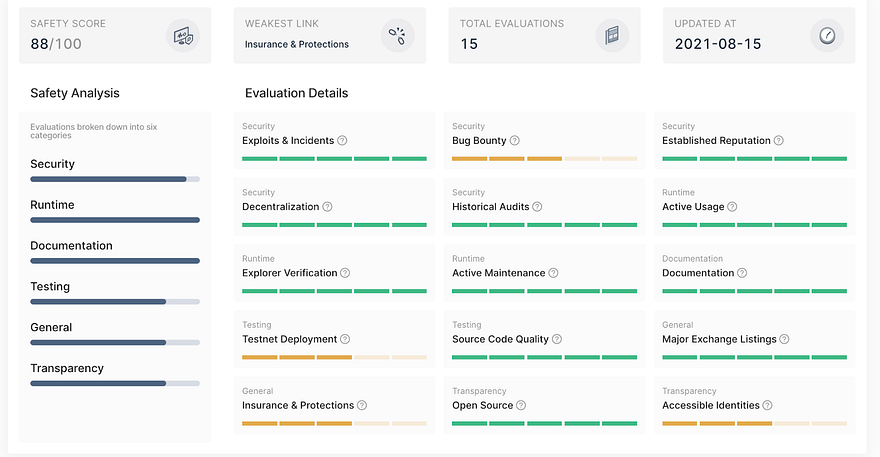Open help icon beside Documentation evaluation card
The image size is (880, 457).
pyautogui.click(x=742, y=273)
